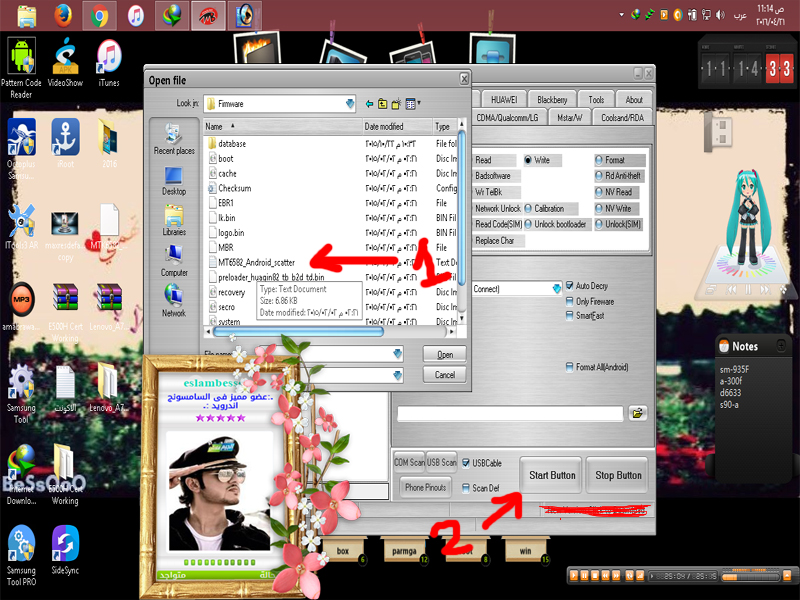This screenshot has width=800, height=600.
Task: Open the 2016 folder on desktop
Action: 109,143
